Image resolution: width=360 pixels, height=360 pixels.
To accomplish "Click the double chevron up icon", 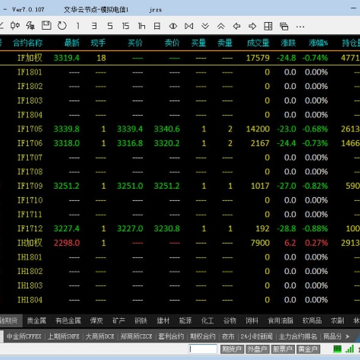I will [221, 26].
